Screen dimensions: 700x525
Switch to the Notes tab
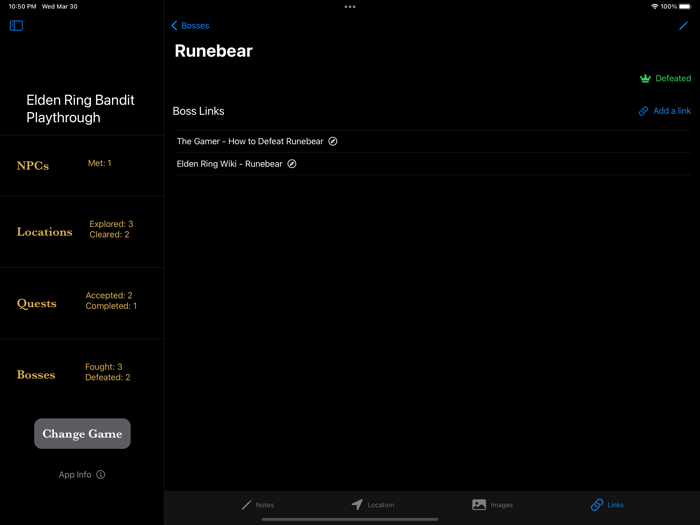(x=258, y=505)
